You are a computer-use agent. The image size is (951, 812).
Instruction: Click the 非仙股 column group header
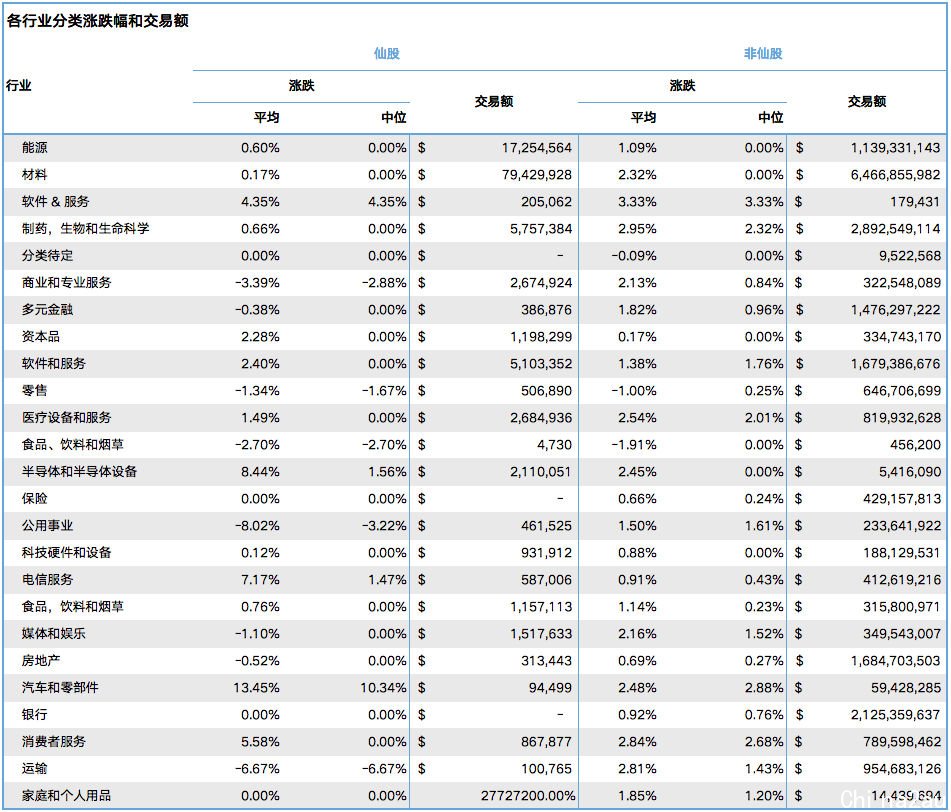pos(763,53)
